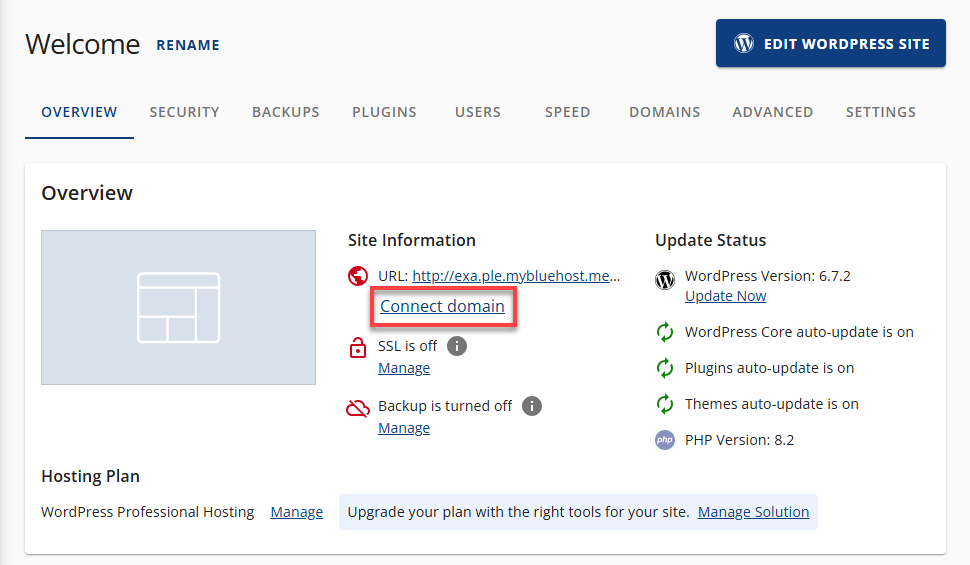This screenshot has height=565, width=970.
Task: Click 'WordPress Core auto-update is on' text
Action: 799,332
